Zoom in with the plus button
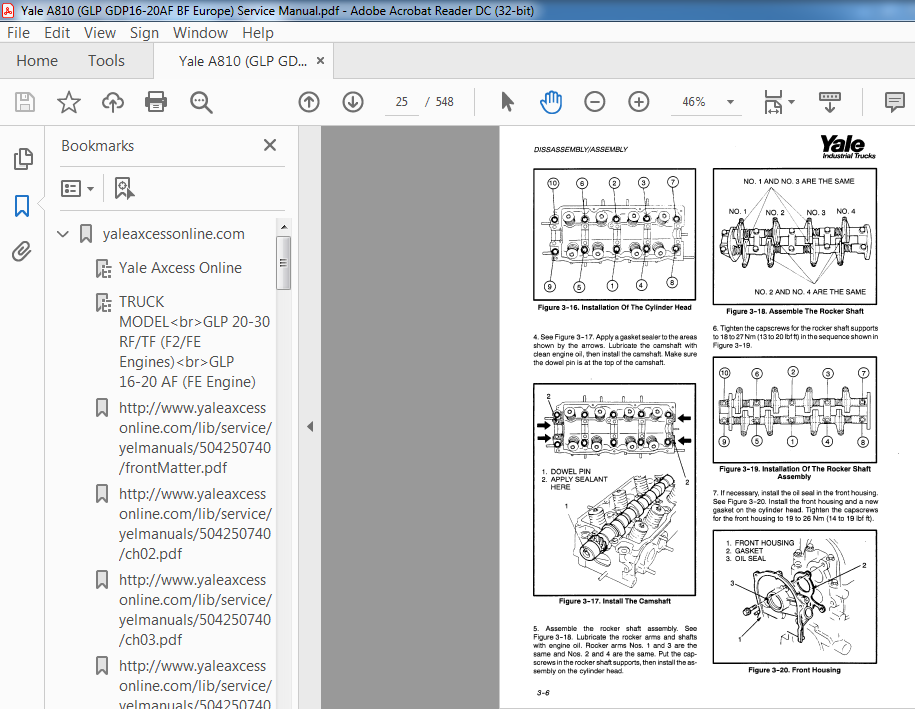Viewport: 915px width, 709px height. point(638,102)
